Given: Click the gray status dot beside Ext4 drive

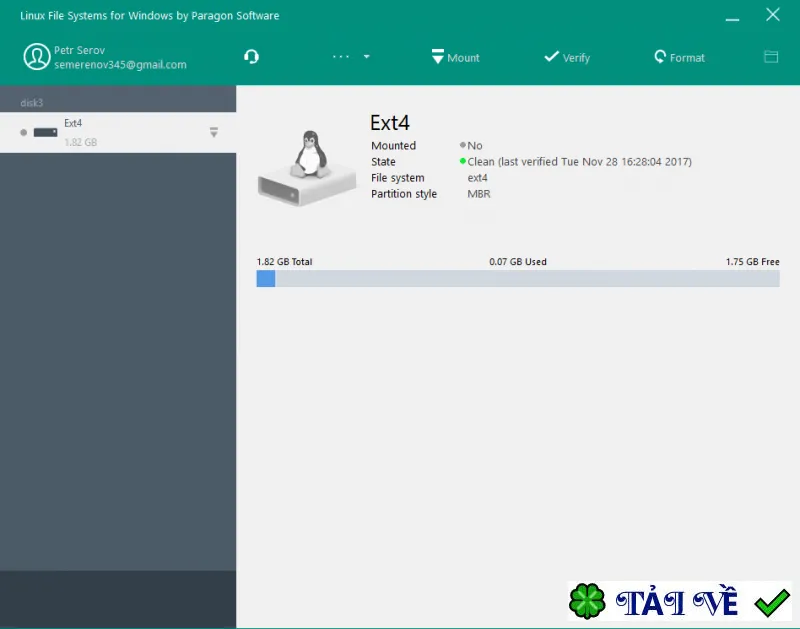Looking at the screenshot, I should pyautogui.click(x=23, y=133).
